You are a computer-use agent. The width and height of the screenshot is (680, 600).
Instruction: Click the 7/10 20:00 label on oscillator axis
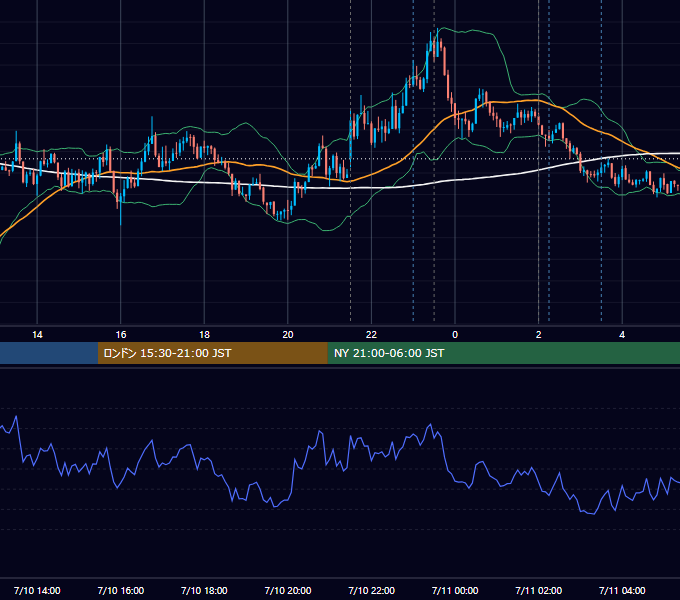(288, 590)
